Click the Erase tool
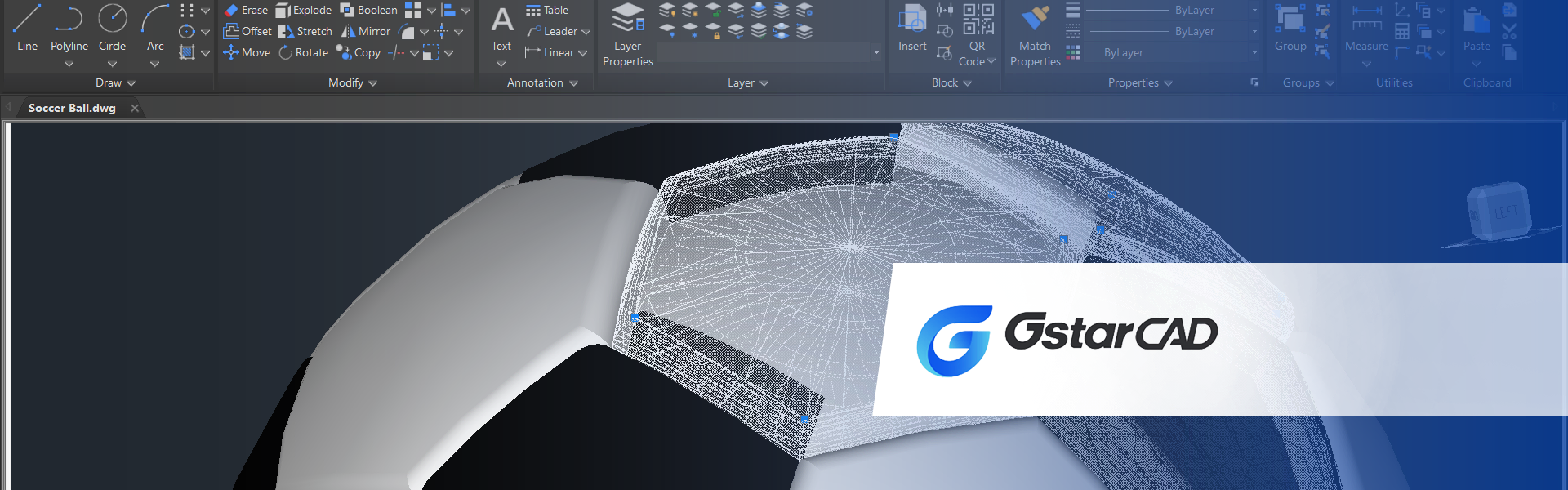The image size is (1568, 490). tap(246, 11)
